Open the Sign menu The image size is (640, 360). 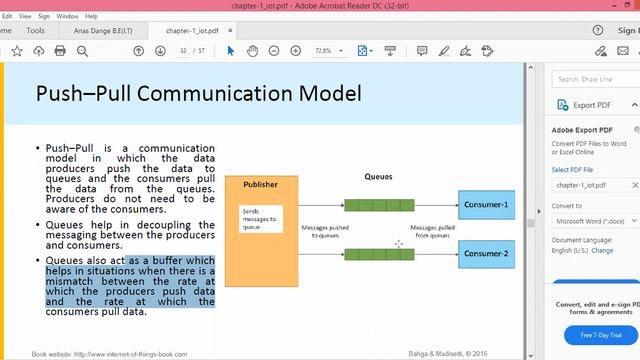click(x=44, y=16)
